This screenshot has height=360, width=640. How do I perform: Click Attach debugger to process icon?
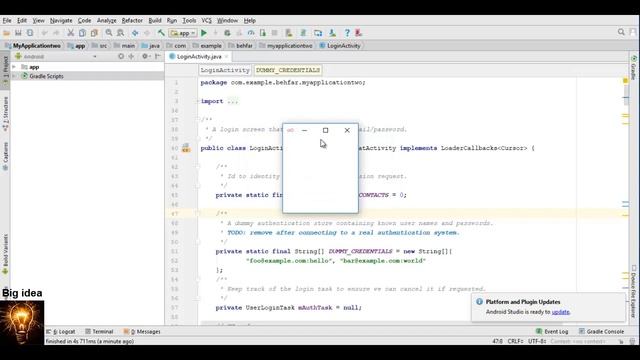[262, 33]
